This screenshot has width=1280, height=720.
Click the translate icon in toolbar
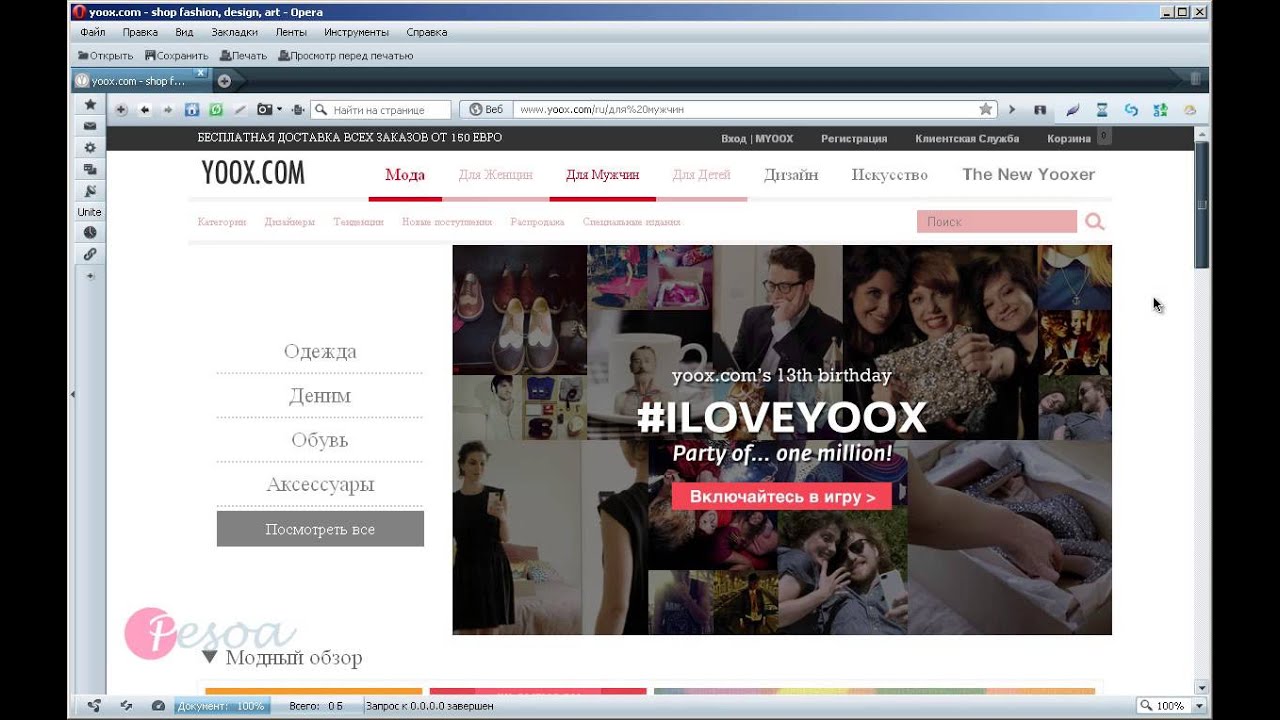(x=1161, y=110)
